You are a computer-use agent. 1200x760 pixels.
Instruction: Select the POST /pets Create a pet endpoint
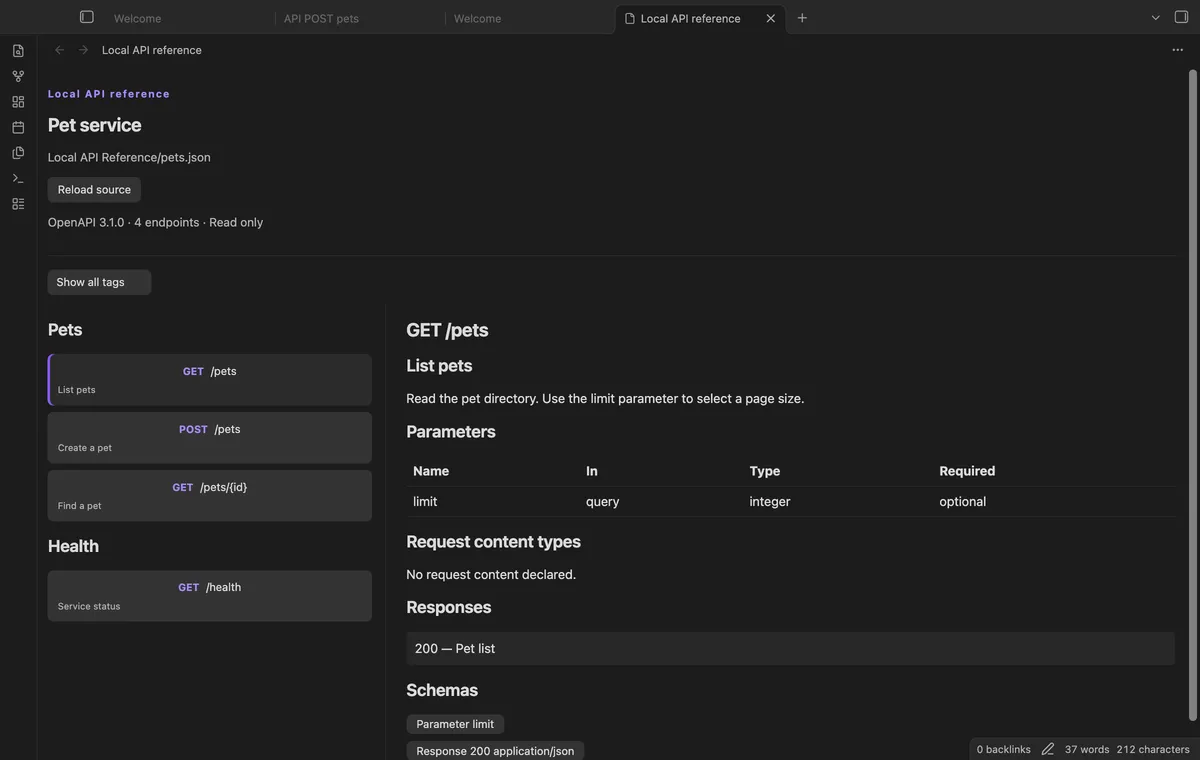(x=210, y=437)
